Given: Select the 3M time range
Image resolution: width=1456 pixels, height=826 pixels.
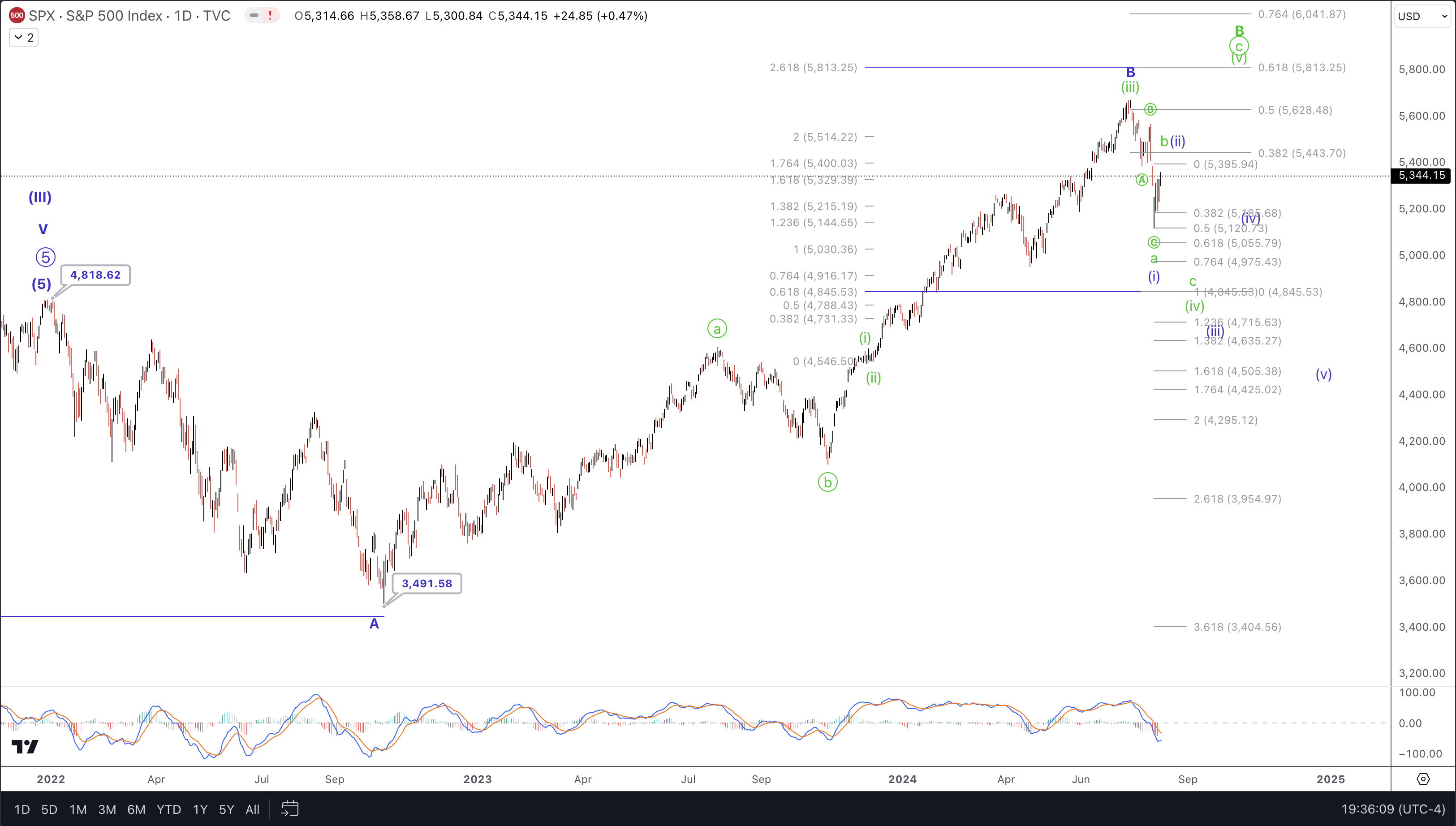Looking at the screenshot, I should coord(107,809).
